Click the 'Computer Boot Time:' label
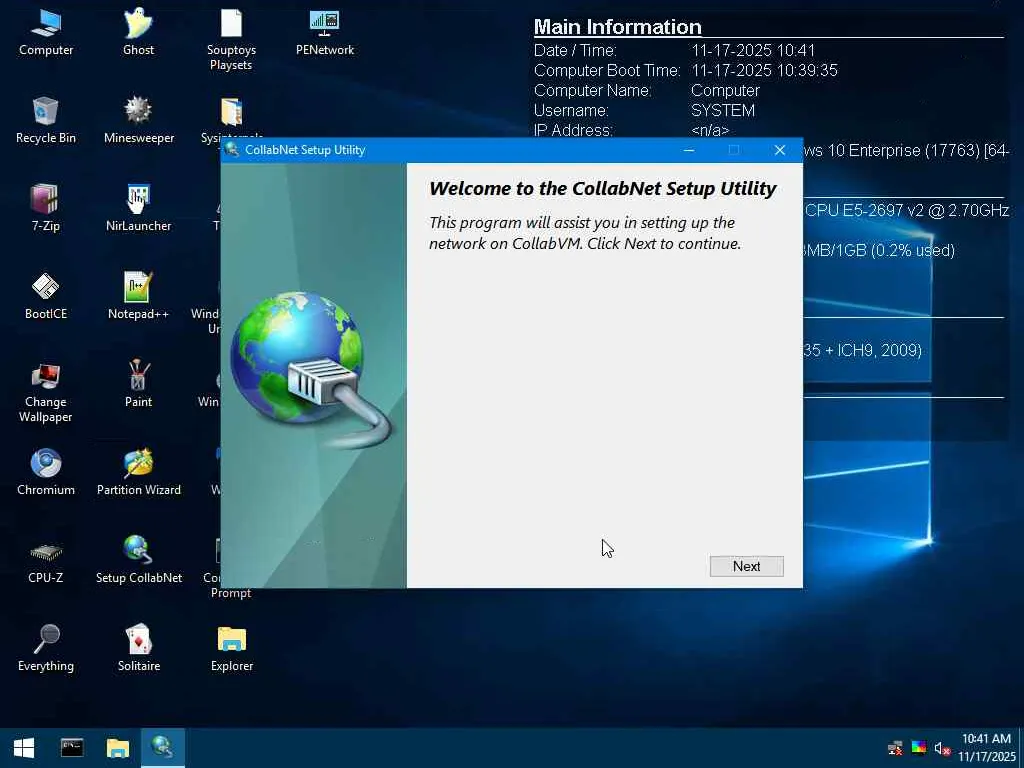Viewport: 1024px width, 768px height. click(x=607, y=71)
